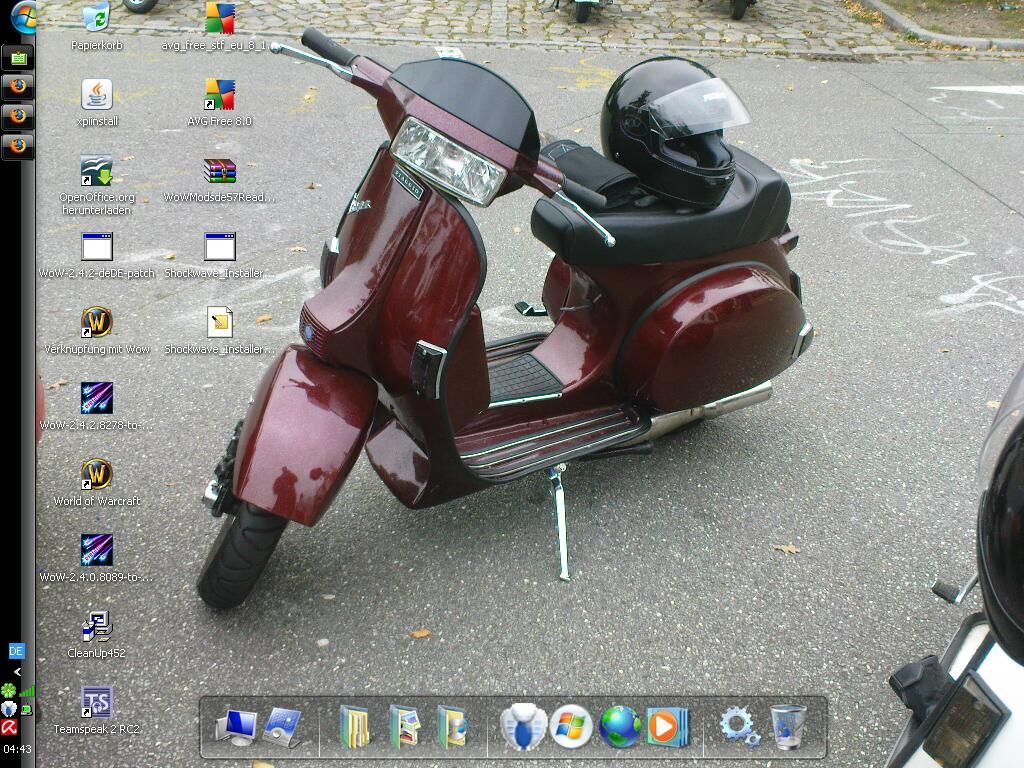The height and width of the screenshot is (768, 1024).
Task: Select the Verknüpfung mit WoW icon
Action: (x=96, y=322)
